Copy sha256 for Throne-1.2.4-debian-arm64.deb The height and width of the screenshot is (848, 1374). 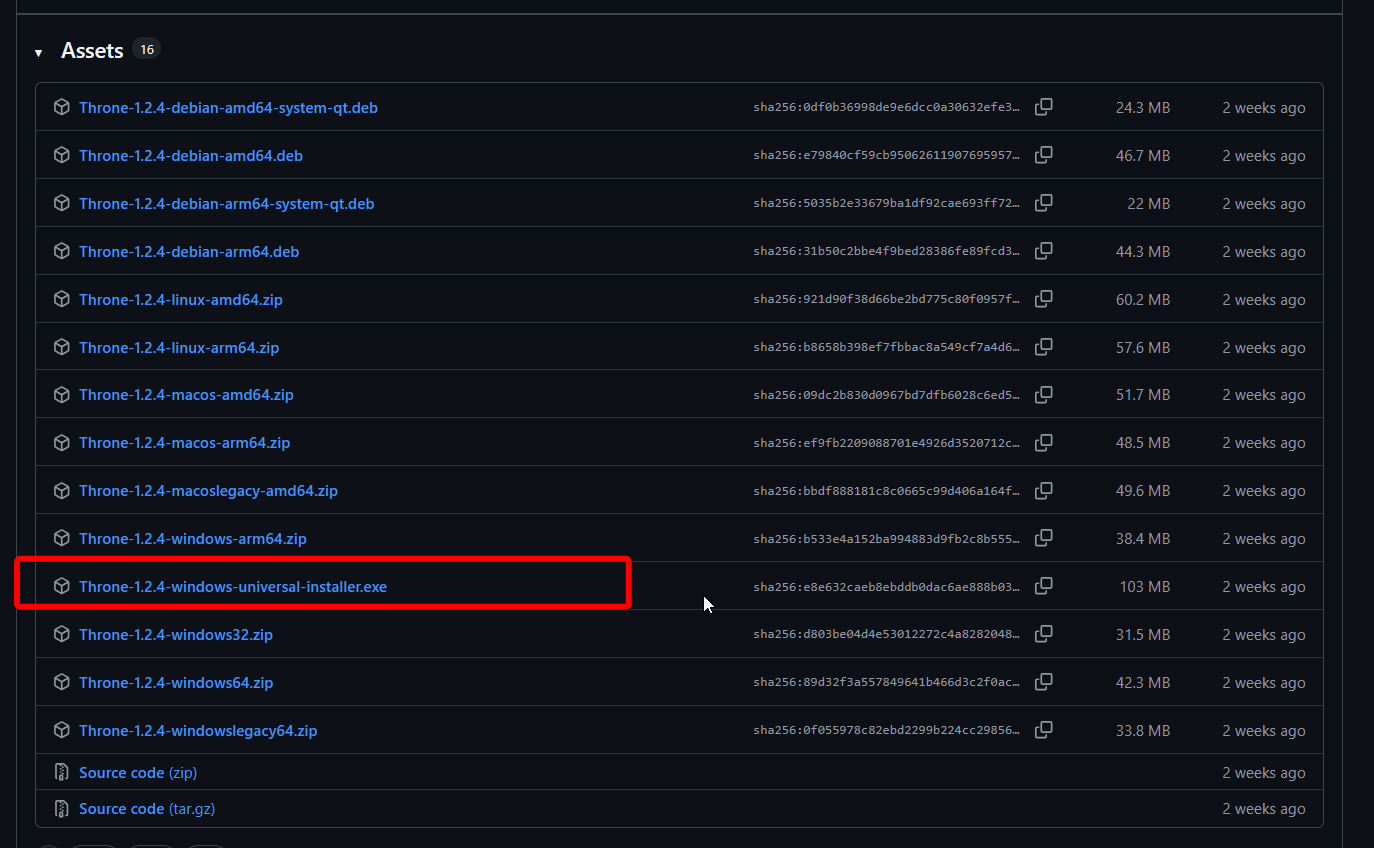pos(1043,251)
